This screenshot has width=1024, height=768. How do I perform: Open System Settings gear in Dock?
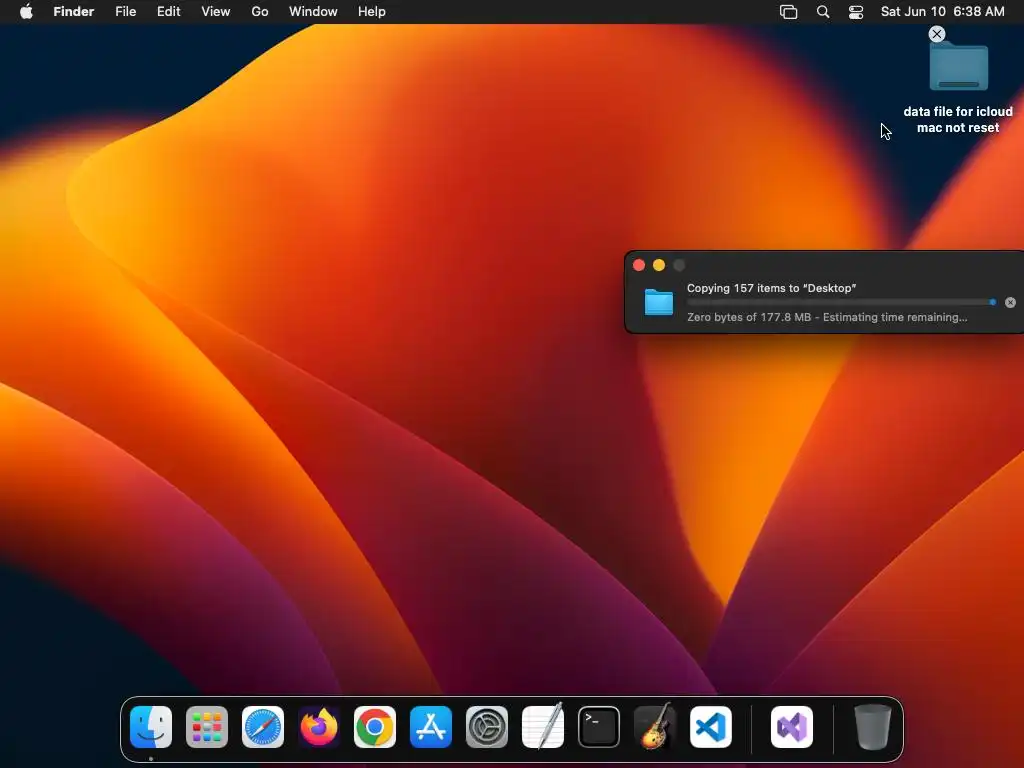coord(487,727)
